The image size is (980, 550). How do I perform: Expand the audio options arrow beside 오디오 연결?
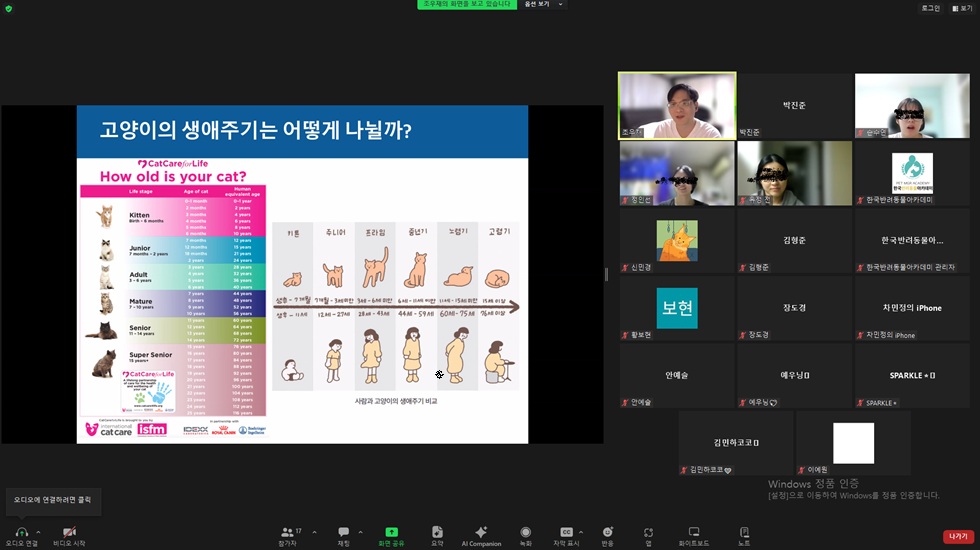tap(39, 532)
